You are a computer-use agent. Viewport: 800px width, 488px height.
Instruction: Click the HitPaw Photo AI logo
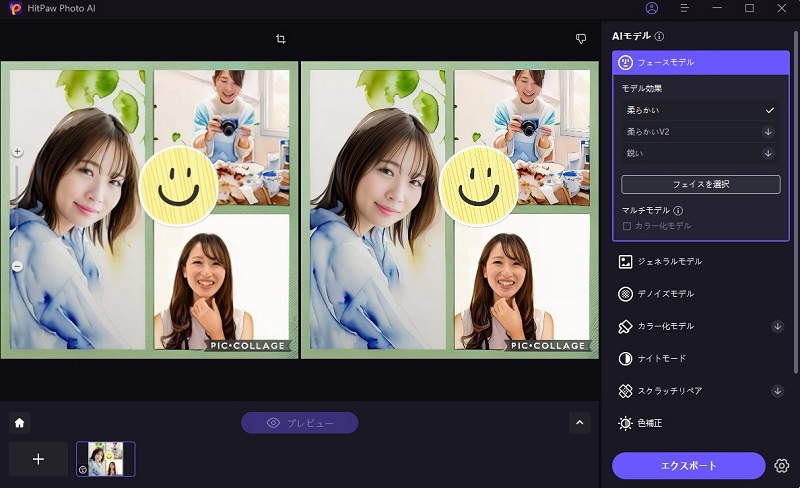[15, 8]
